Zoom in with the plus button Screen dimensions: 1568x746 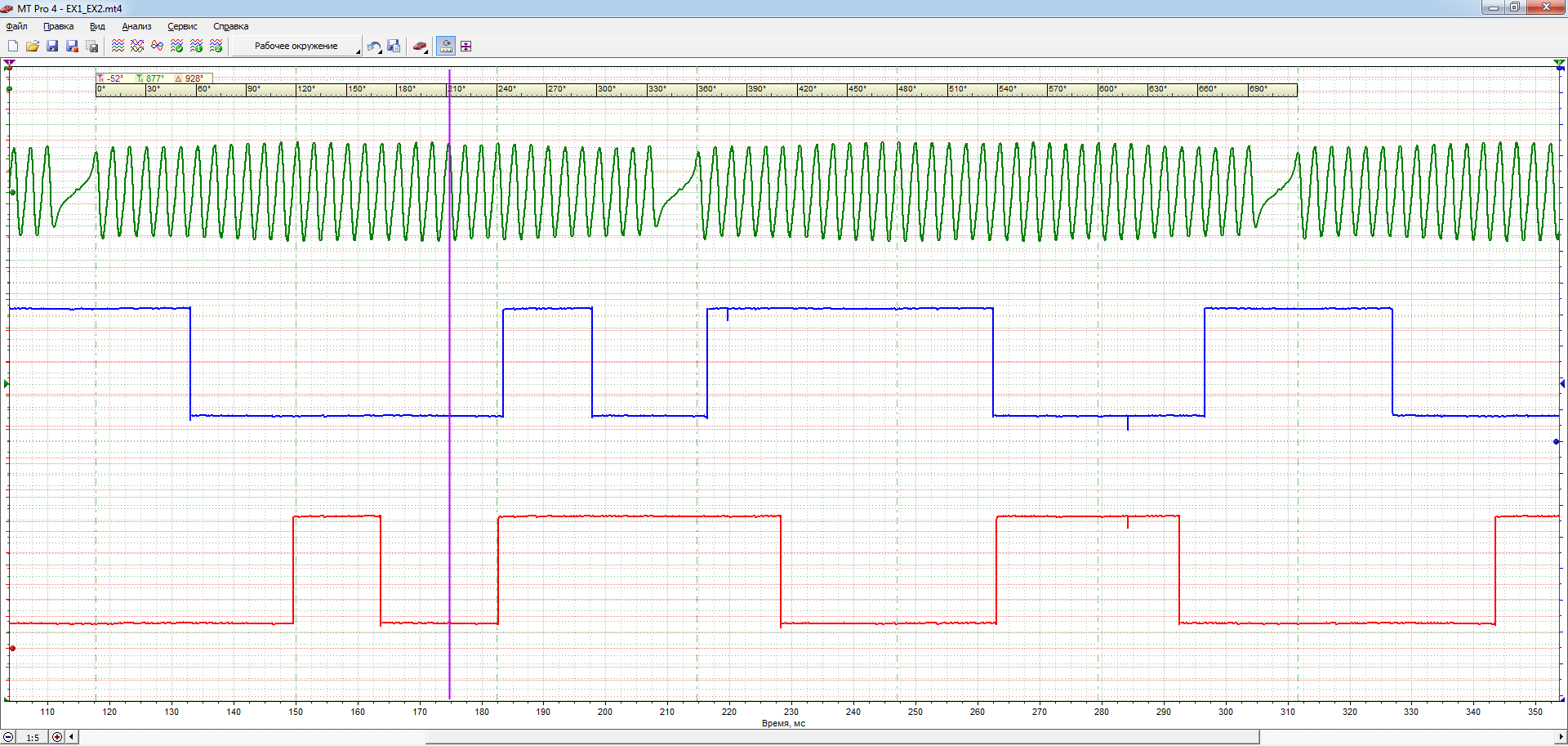coord(57,737)
